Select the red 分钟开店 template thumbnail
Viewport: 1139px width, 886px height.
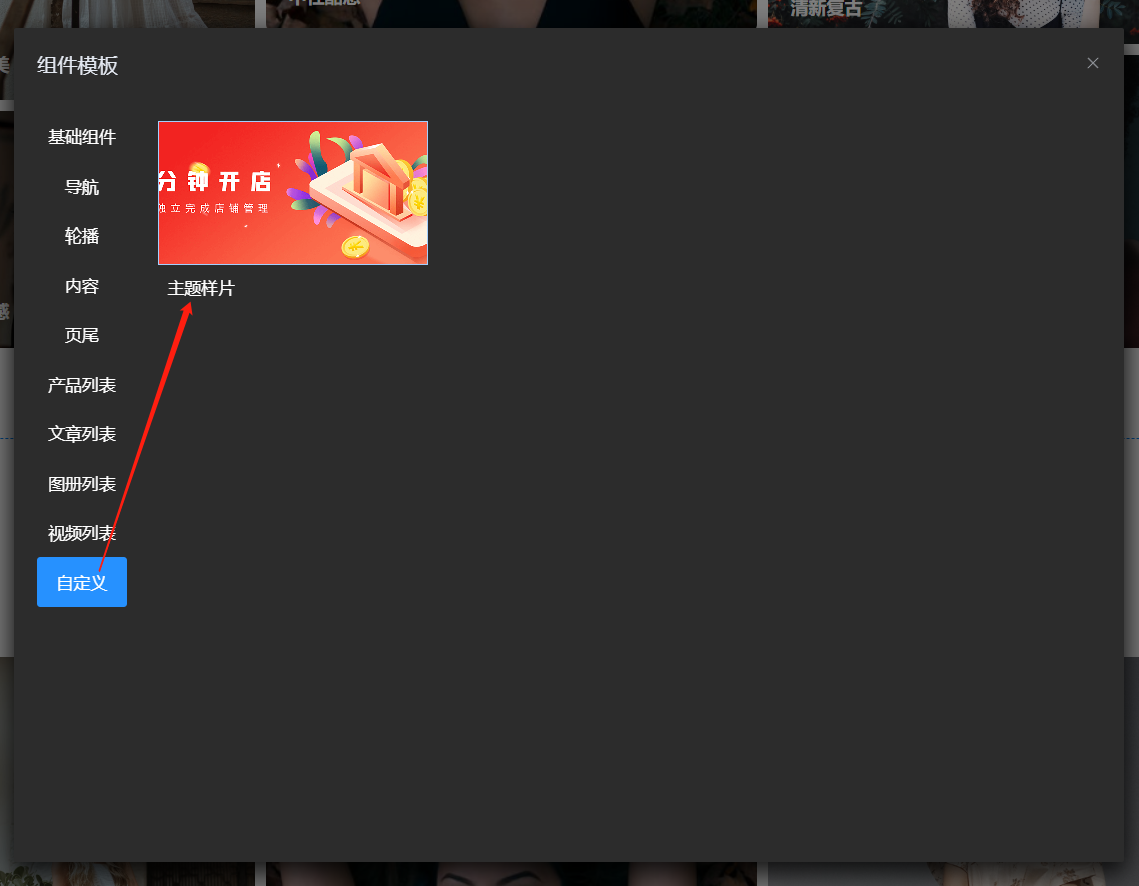(293, 193)
